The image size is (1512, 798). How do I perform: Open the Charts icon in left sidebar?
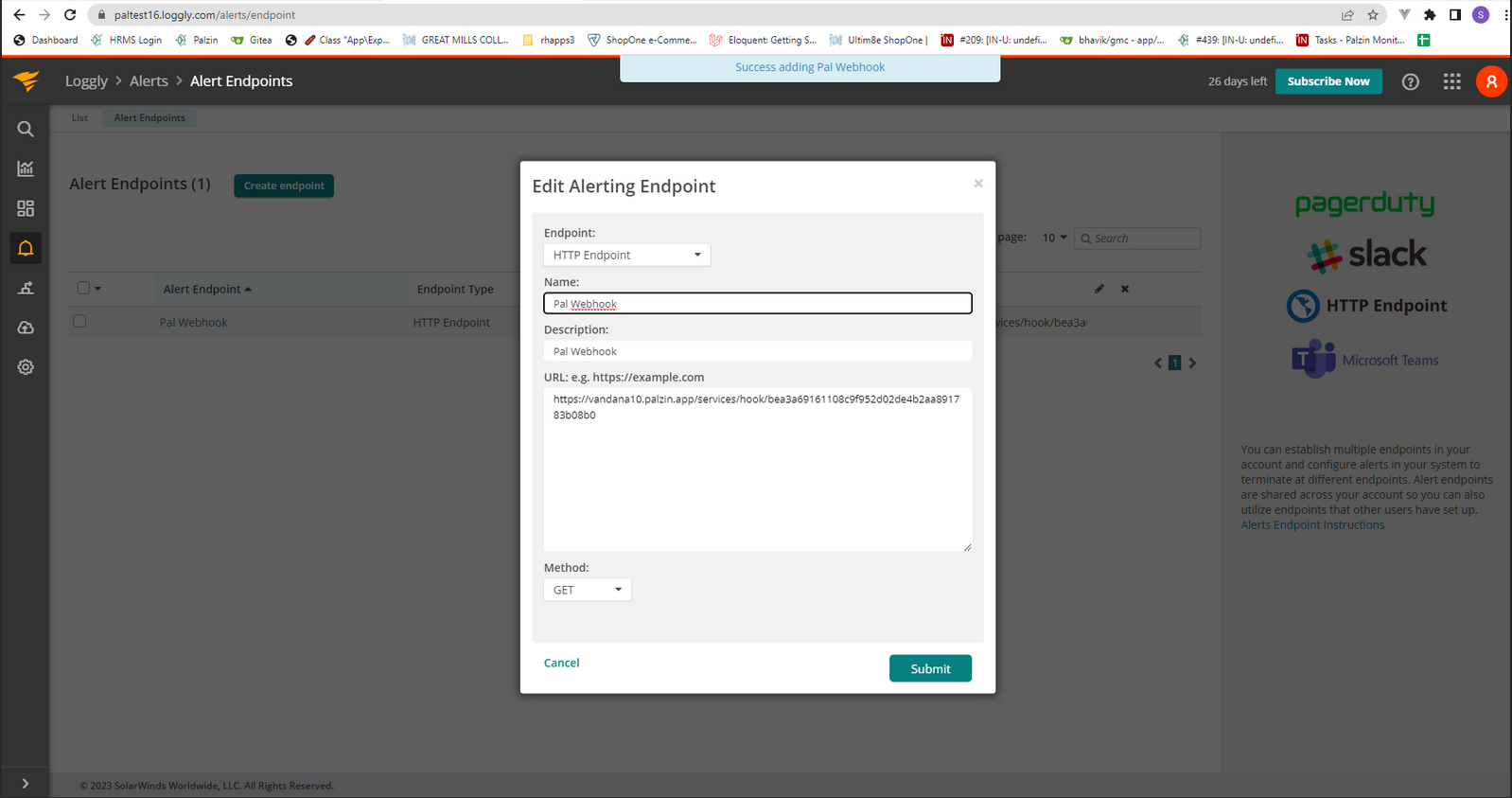pyautogui.click(x=26, y=168)
